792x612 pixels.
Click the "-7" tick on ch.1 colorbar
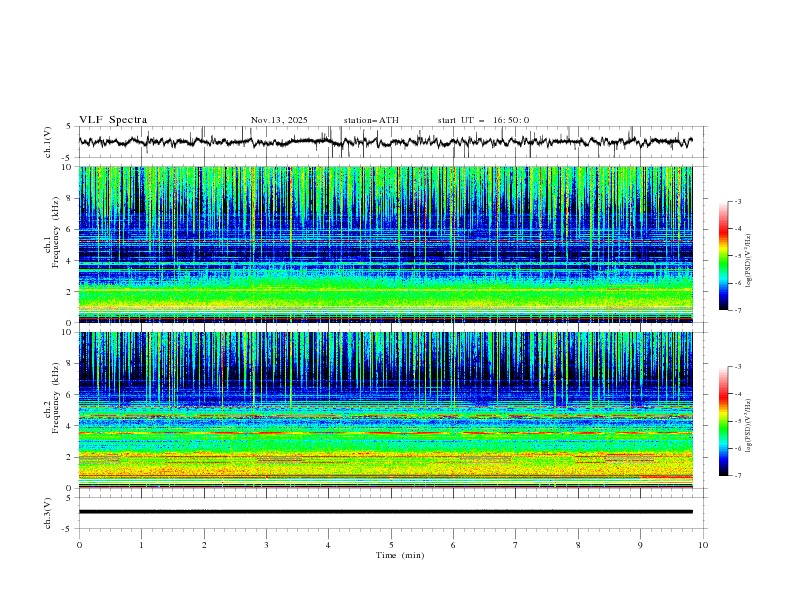738,310
